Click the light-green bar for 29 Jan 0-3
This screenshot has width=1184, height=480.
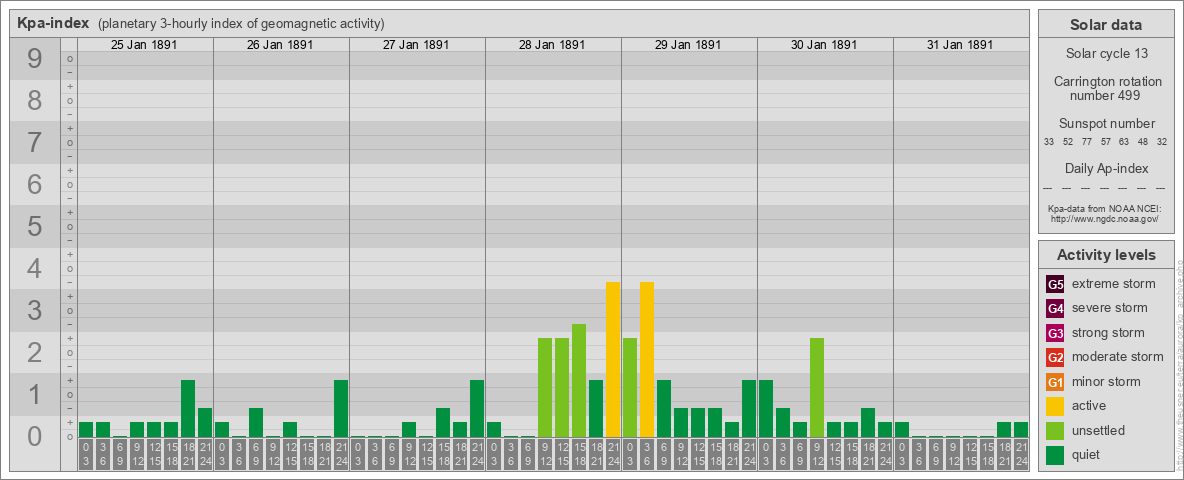point(630,387)
